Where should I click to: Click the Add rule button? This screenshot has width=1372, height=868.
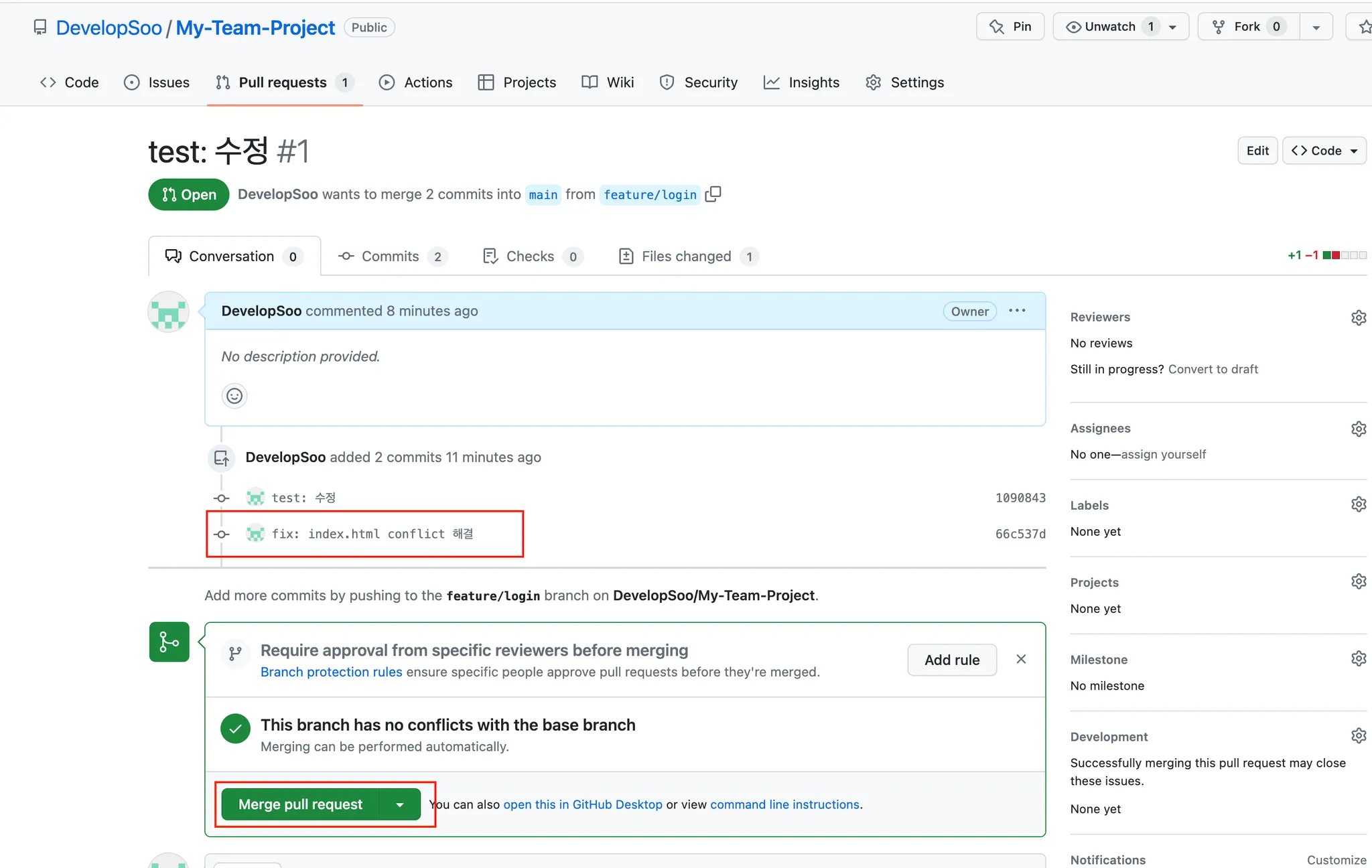(951, 660)
